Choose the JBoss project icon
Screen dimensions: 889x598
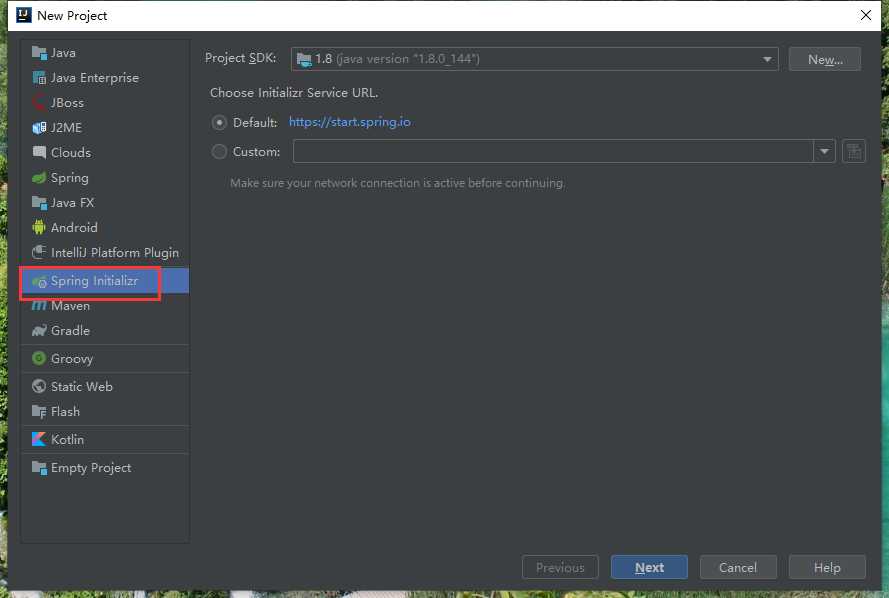click(x=39, y=103)
